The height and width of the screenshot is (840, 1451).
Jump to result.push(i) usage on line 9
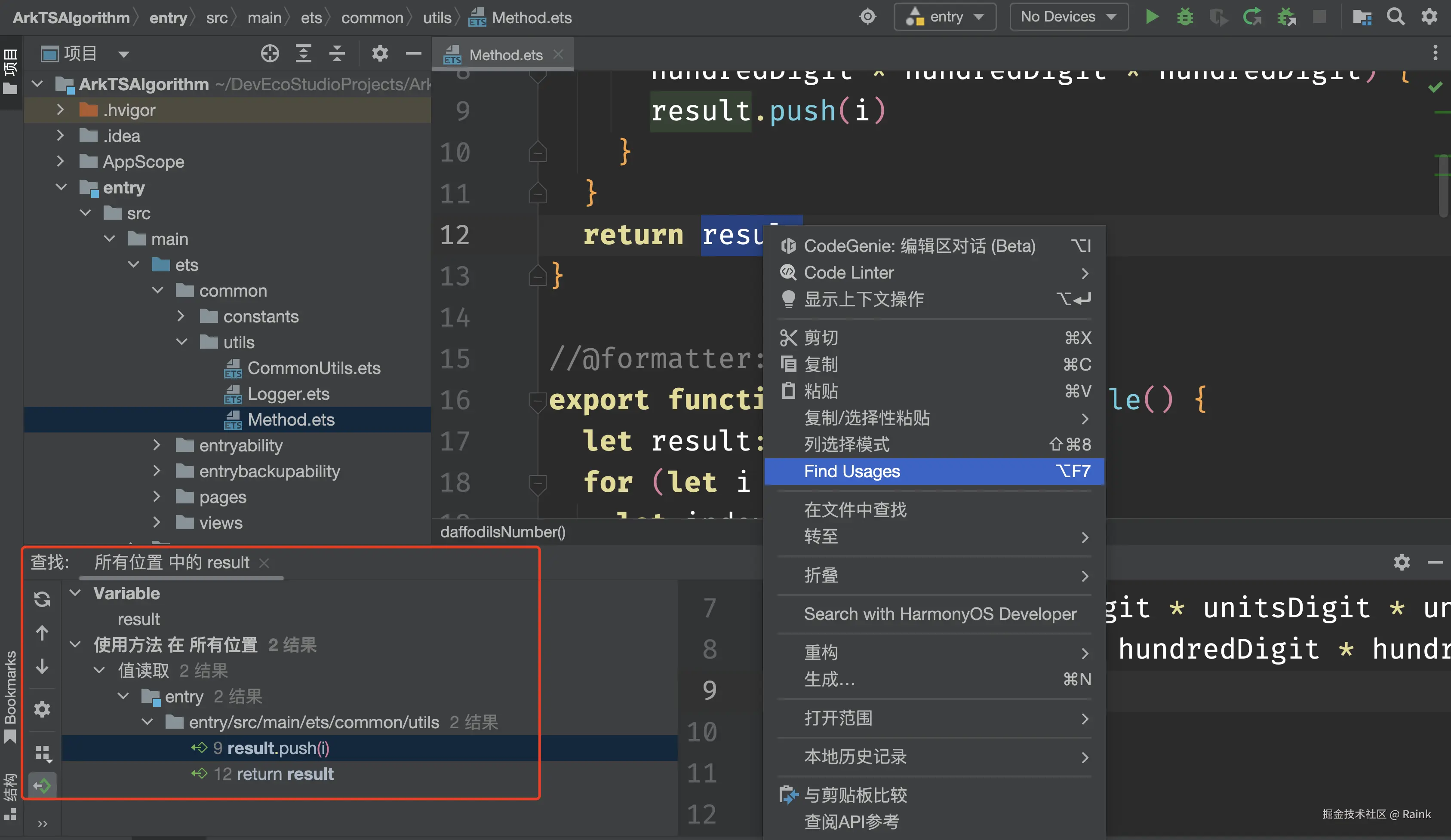point(278,748)
